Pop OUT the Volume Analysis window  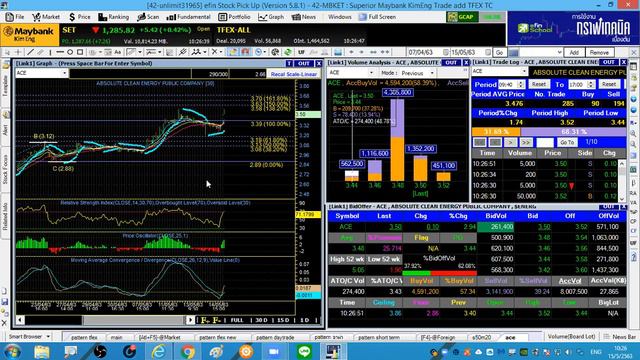click(451, 62)
